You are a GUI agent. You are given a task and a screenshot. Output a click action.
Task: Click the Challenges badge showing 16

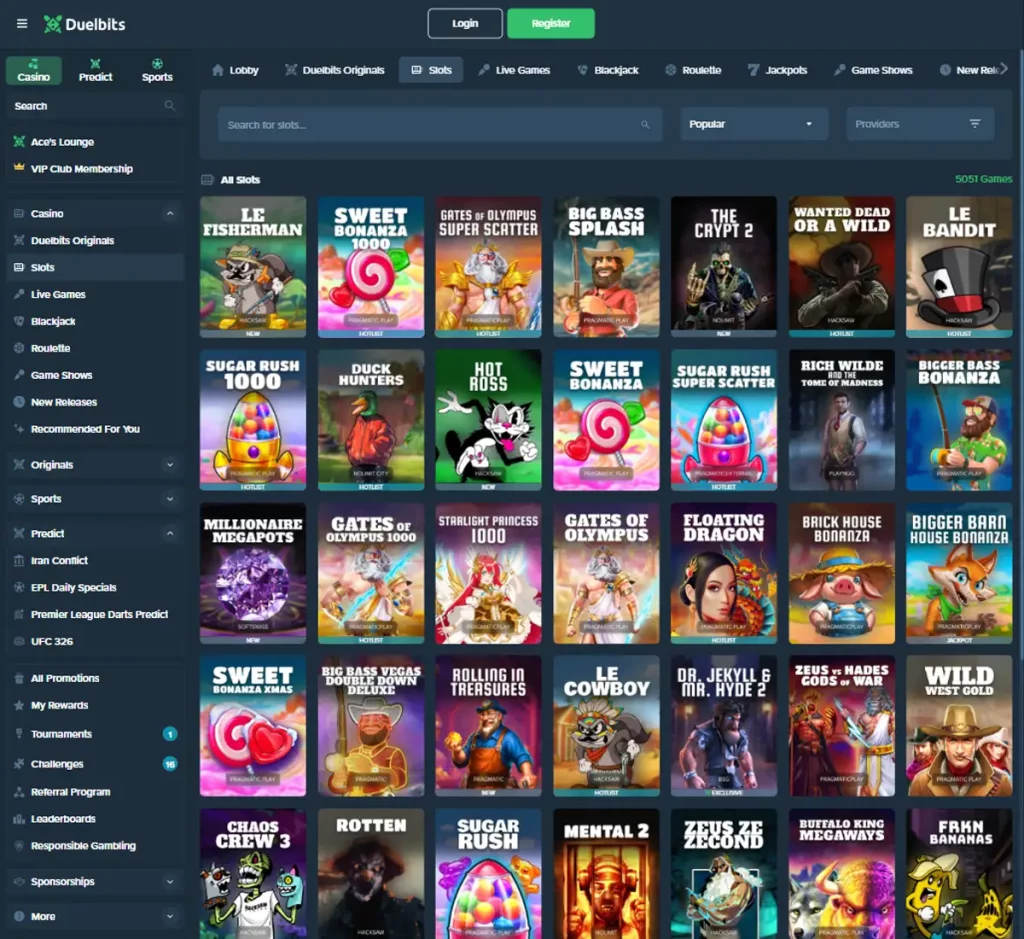pos(170,764)
